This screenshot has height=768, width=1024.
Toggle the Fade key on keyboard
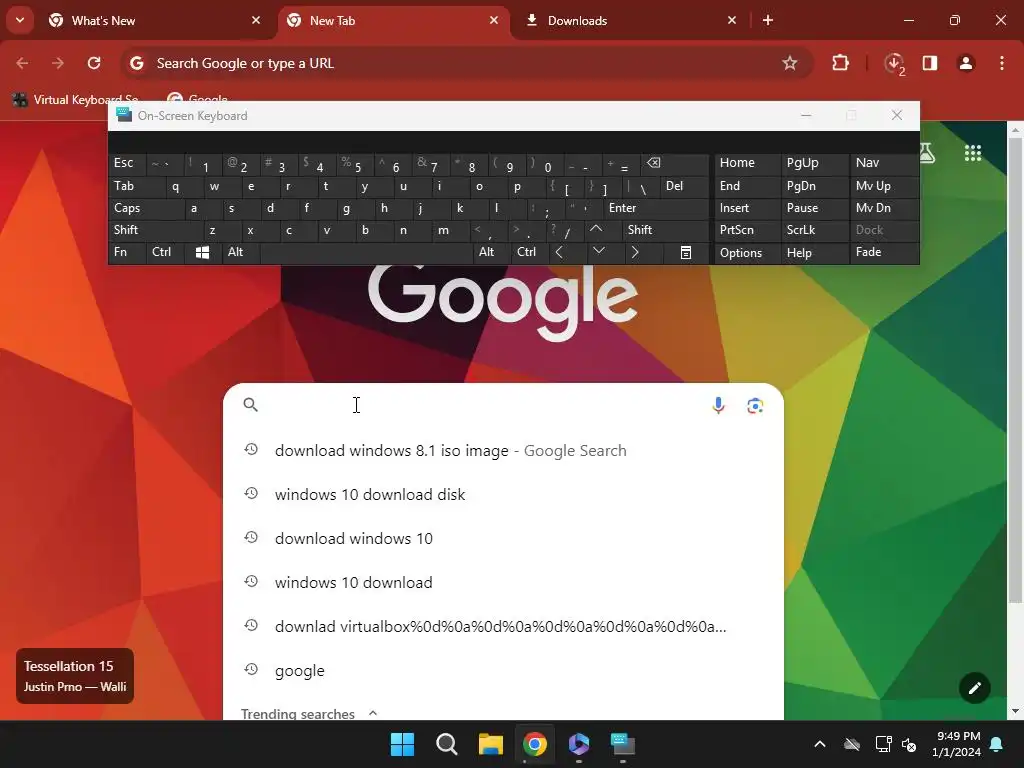pyautogui.click(x=884, y=252)
